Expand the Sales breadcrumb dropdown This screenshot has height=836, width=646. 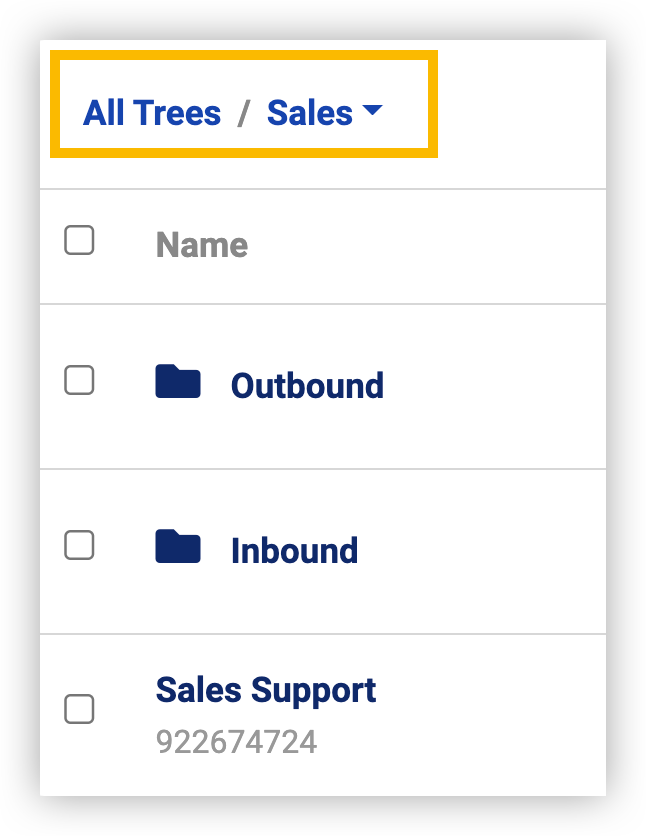(325, 112)
